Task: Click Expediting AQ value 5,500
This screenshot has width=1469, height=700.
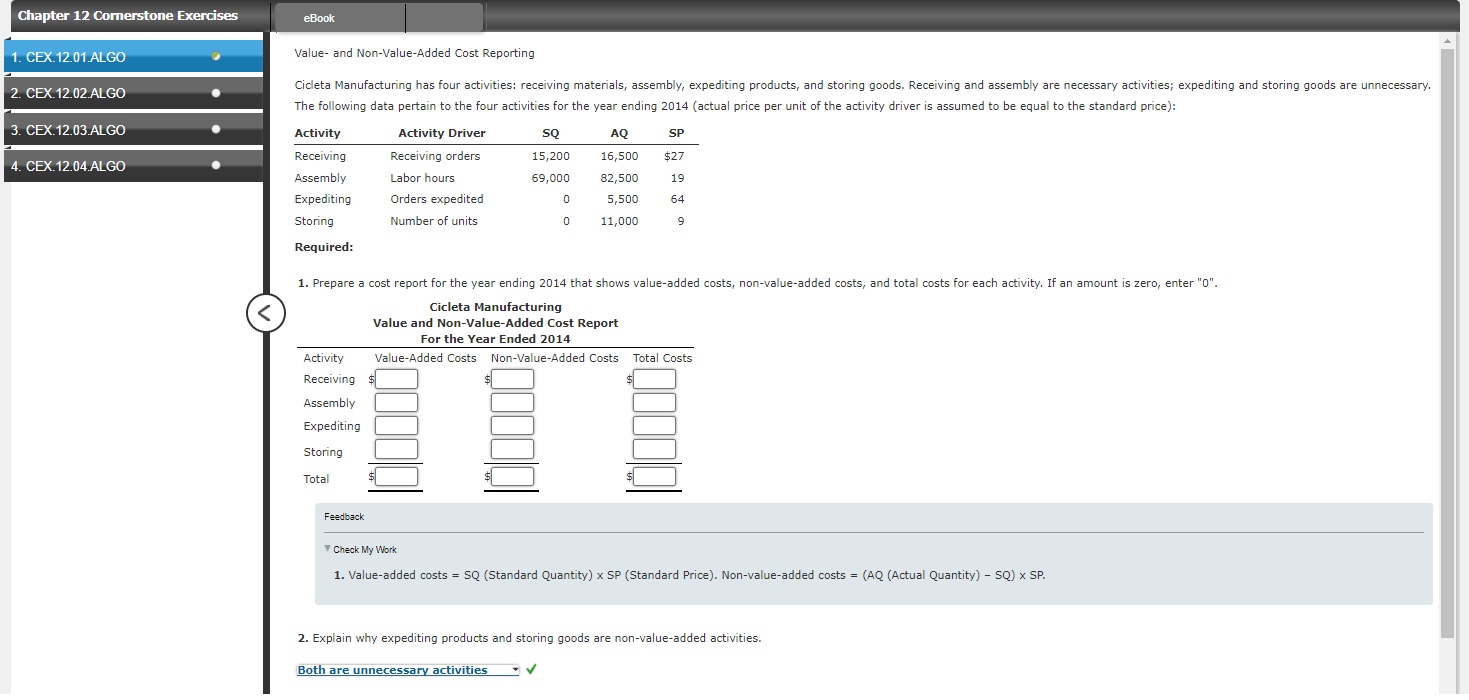Action: (x=622, y=199)
